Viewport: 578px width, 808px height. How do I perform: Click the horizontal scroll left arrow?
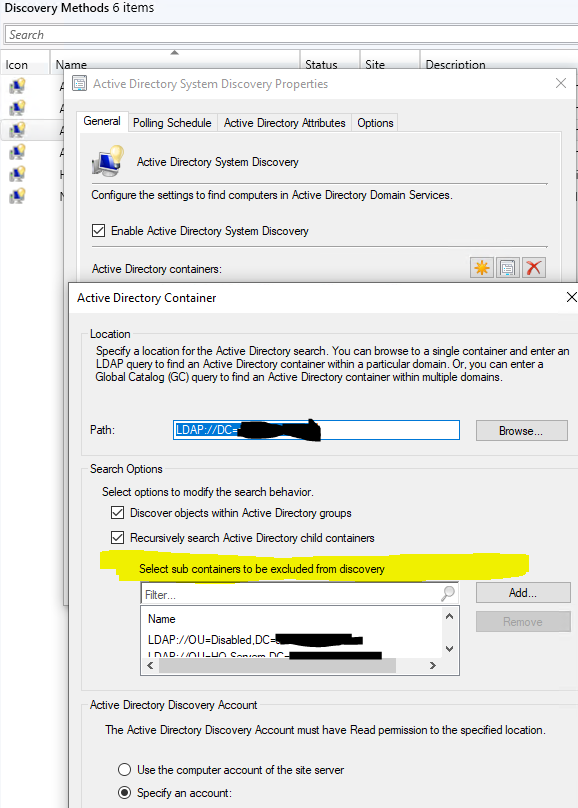pos(150,665)
